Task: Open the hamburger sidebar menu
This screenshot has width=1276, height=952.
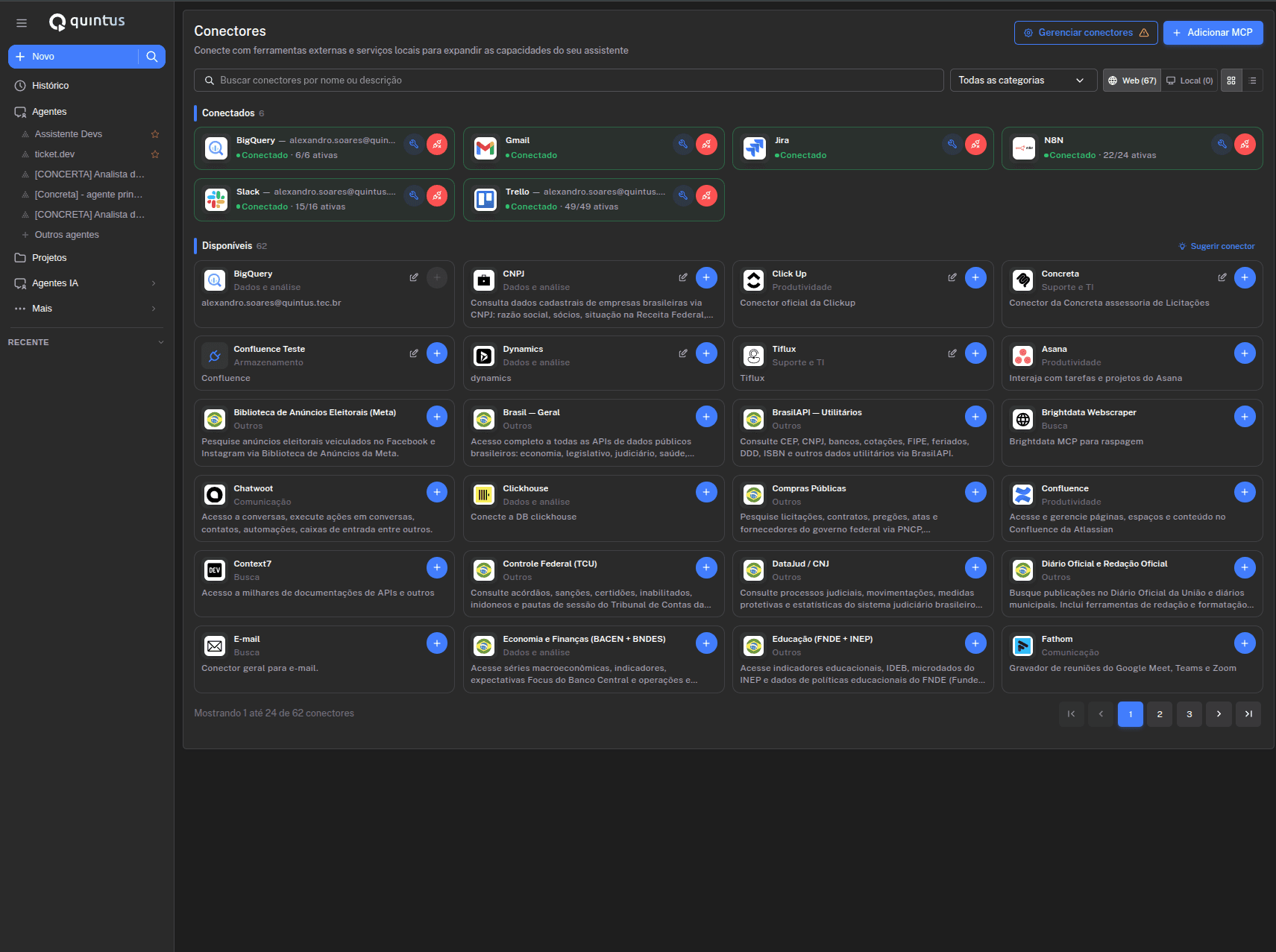Action: [x=22, y=23]
